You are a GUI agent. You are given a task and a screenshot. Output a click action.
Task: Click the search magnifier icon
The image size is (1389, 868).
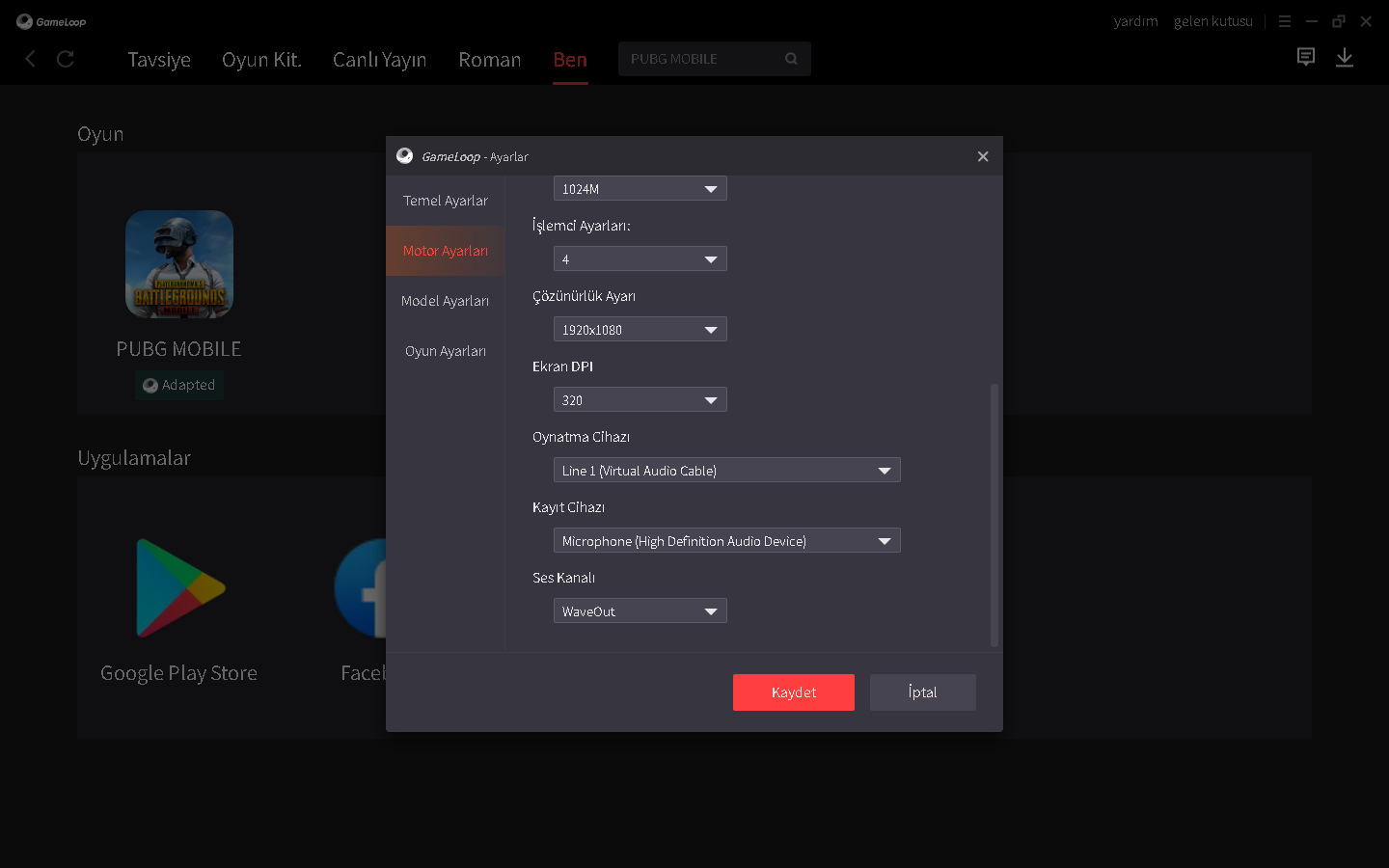(791, 59)
